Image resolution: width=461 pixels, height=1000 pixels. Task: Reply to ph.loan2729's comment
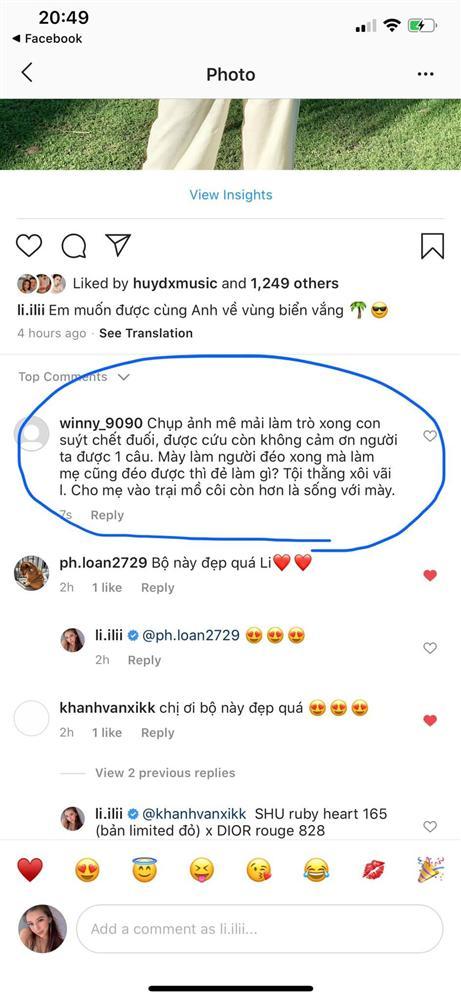(x=157, y=588)
